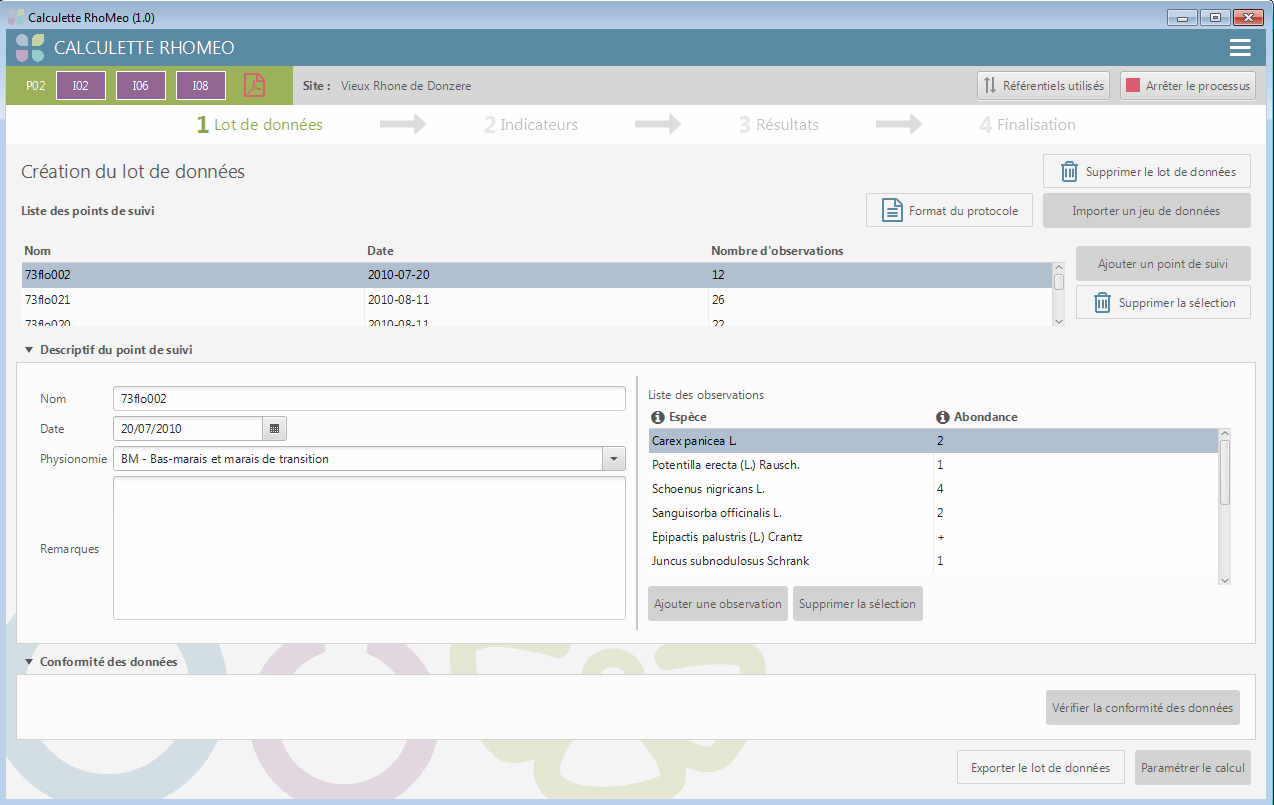Go to step 1 Lot de données
Viewport: 1274px width, 805px height.
tap(260, 125)
